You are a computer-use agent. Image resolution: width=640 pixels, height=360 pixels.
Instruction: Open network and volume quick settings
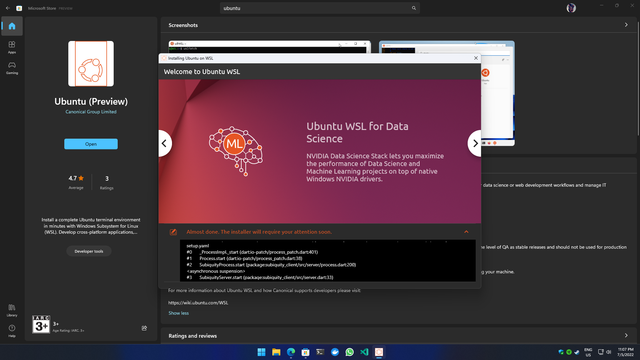(604, 352)
